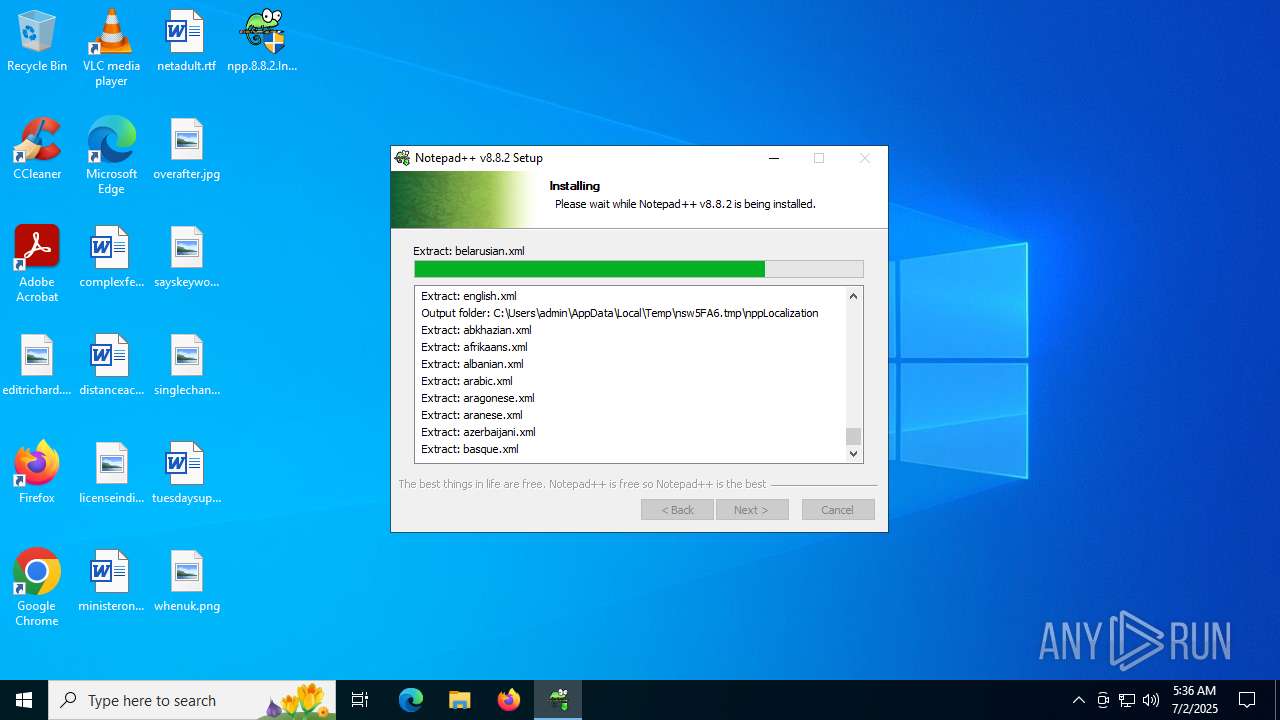Launch Firefox from the taskbar
This screenshot has height=720, width=1280.
click(x=509, y=700)
